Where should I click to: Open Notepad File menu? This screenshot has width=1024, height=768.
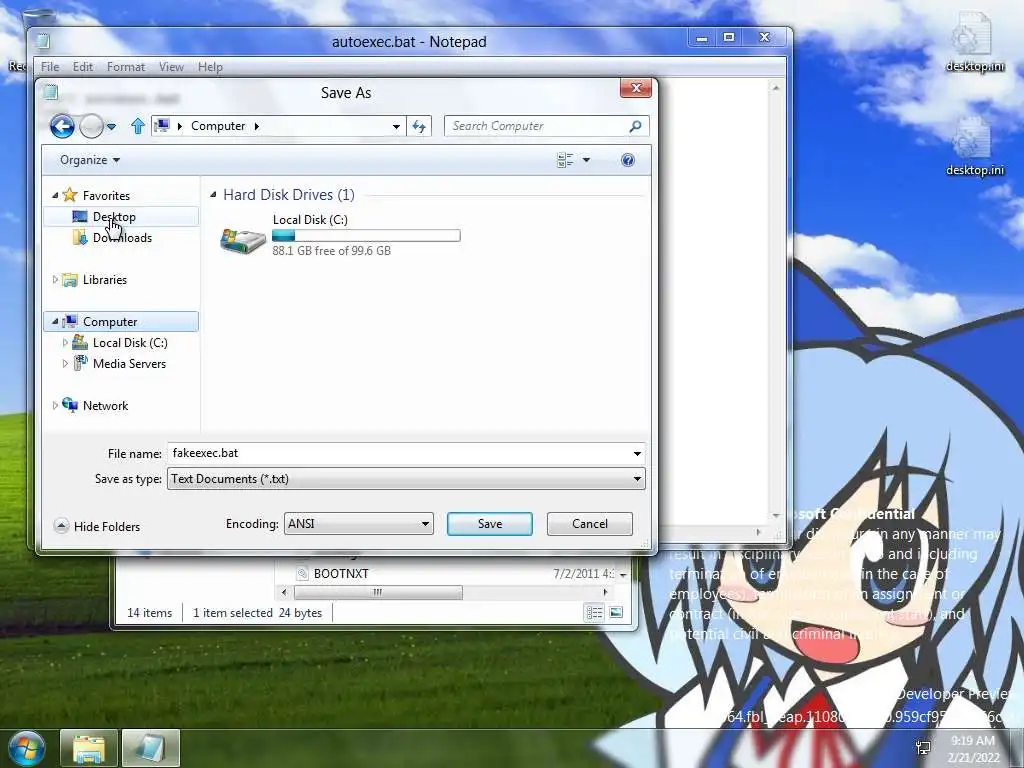point(50,67)
